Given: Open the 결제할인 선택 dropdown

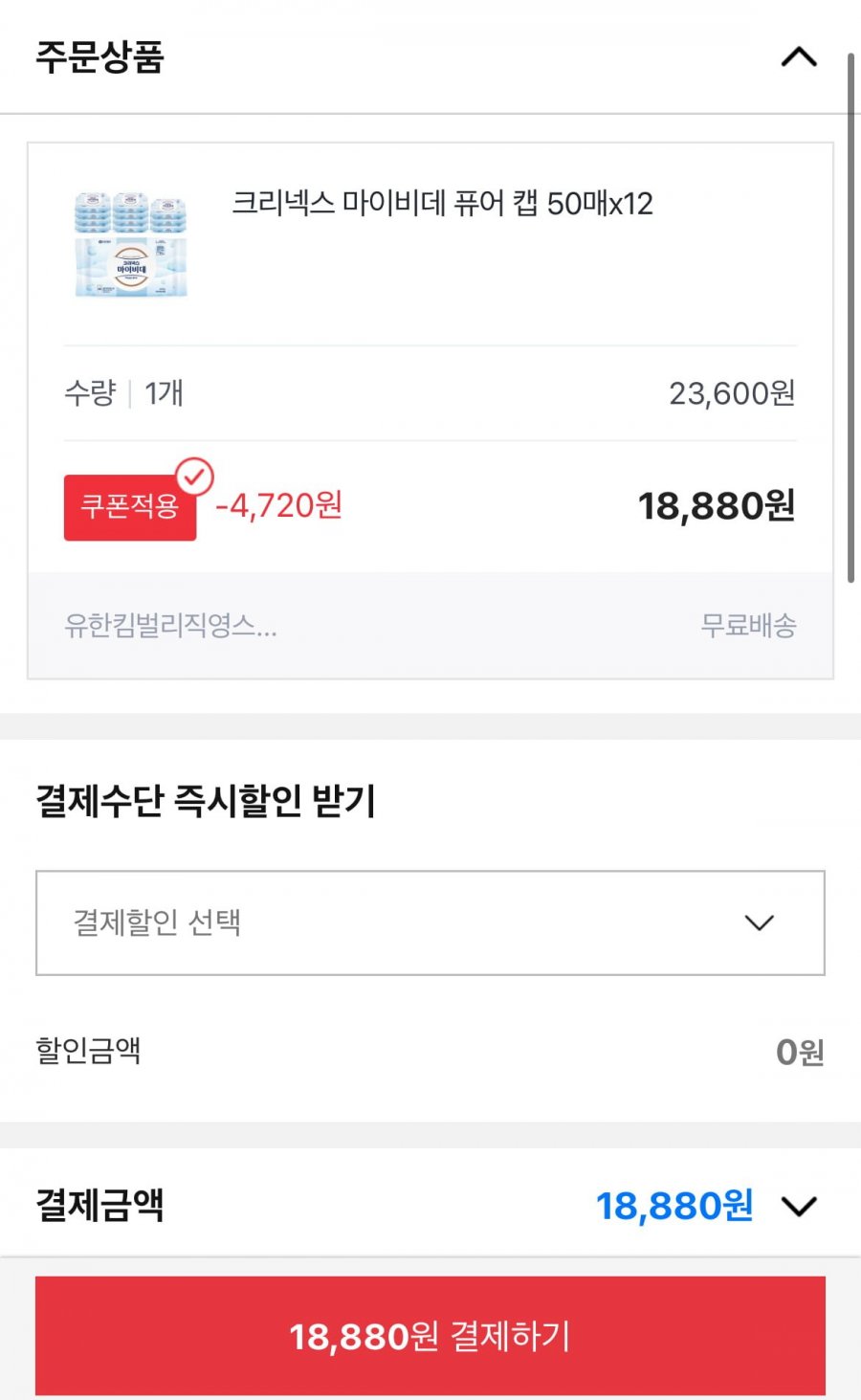Looking at the screenshot, I should (x=430, y=922).
